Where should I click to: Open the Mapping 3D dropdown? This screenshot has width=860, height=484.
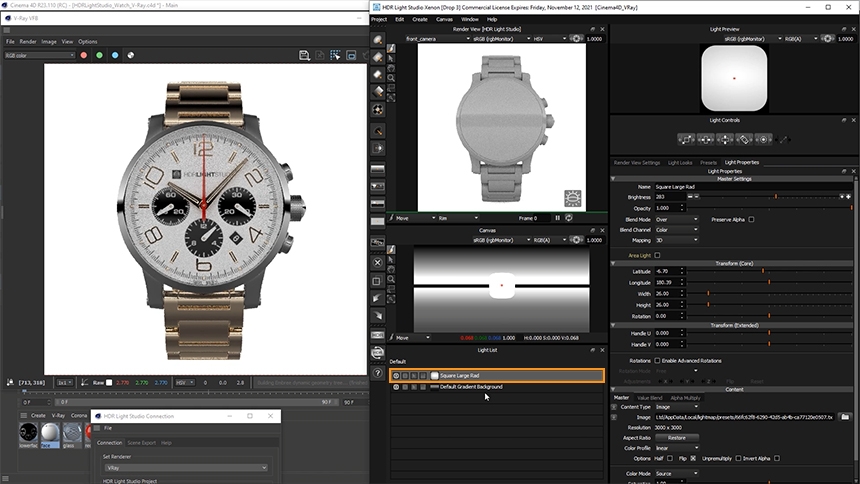(x=676, y=240)
